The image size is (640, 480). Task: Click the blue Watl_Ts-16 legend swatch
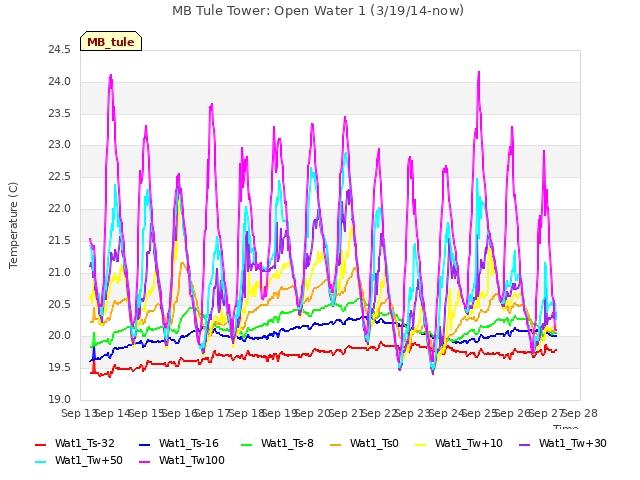click(x=144, y=444)
